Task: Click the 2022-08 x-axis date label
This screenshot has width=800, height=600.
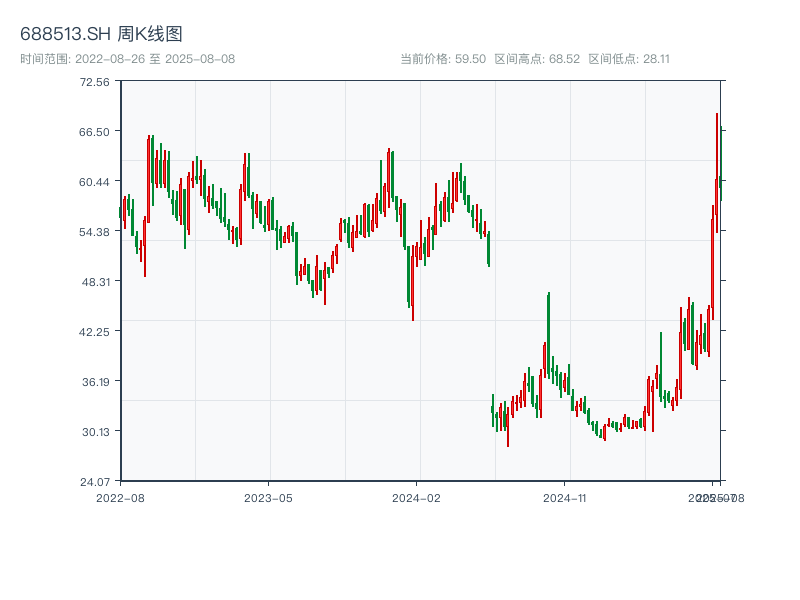Action: 120,497
